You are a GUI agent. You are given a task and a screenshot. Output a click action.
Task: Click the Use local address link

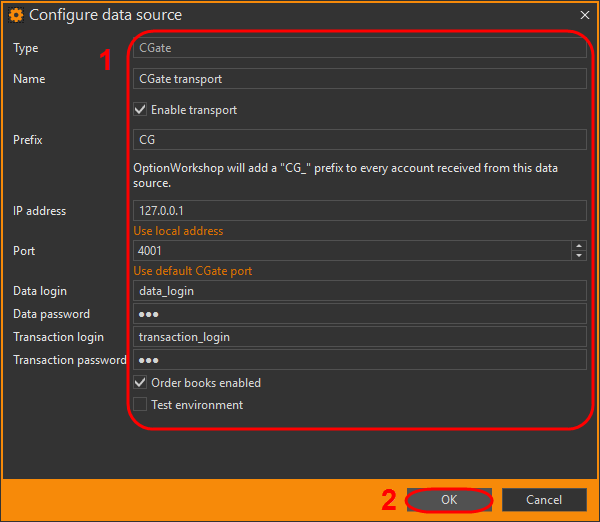pyautogui.click(x=179, y=231)
